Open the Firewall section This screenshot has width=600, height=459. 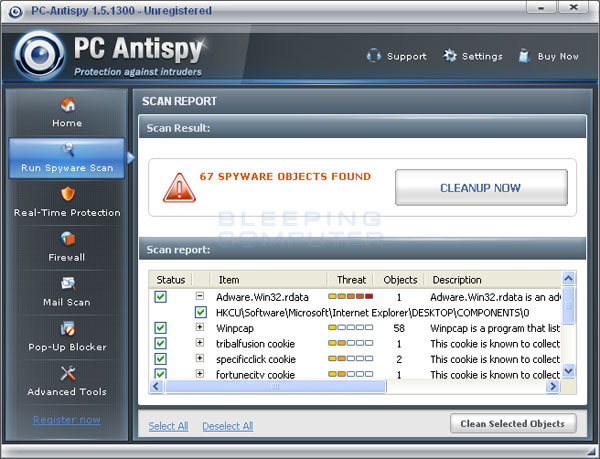click(67, 247)
